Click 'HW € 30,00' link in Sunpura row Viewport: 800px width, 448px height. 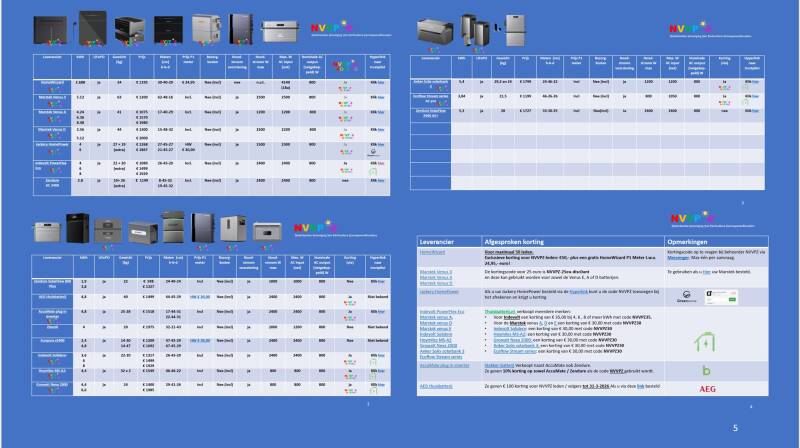point(200,340)
